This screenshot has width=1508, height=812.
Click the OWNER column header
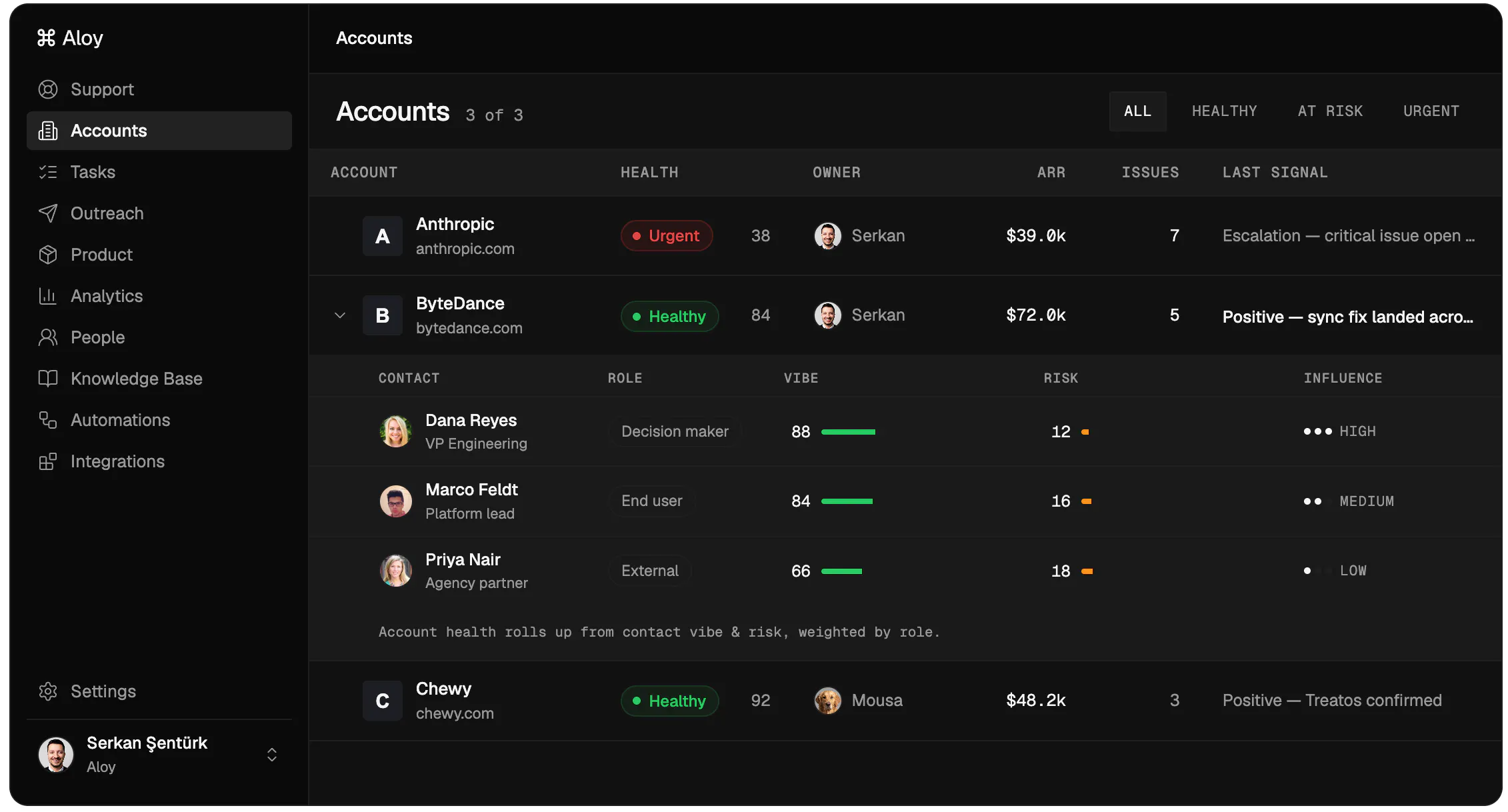pyautogui.click(x=837, y=173)
